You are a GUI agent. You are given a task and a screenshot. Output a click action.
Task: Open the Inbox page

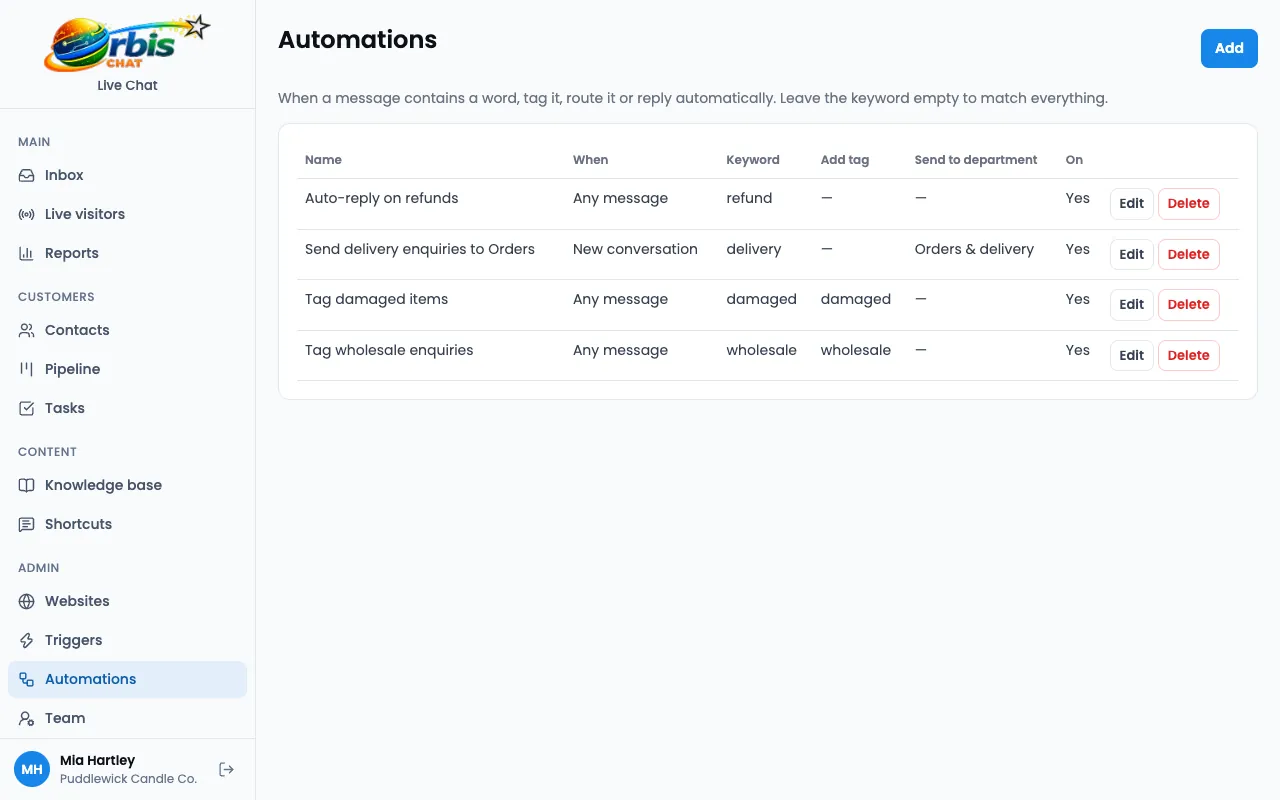pos(127,175)
